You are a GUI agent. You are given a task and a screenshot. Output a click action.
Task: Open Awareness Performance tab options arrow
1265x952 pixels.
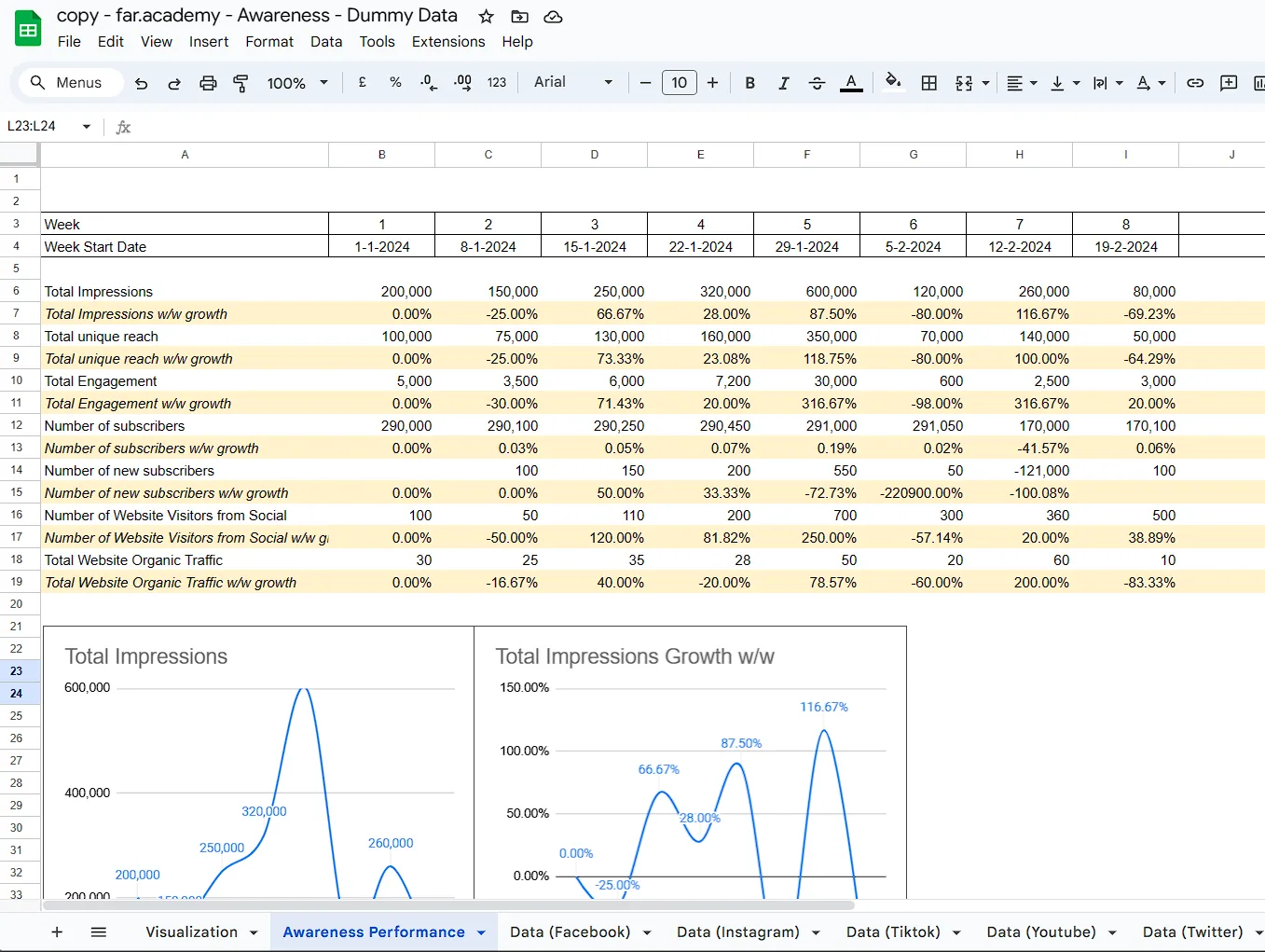point(481,932)
